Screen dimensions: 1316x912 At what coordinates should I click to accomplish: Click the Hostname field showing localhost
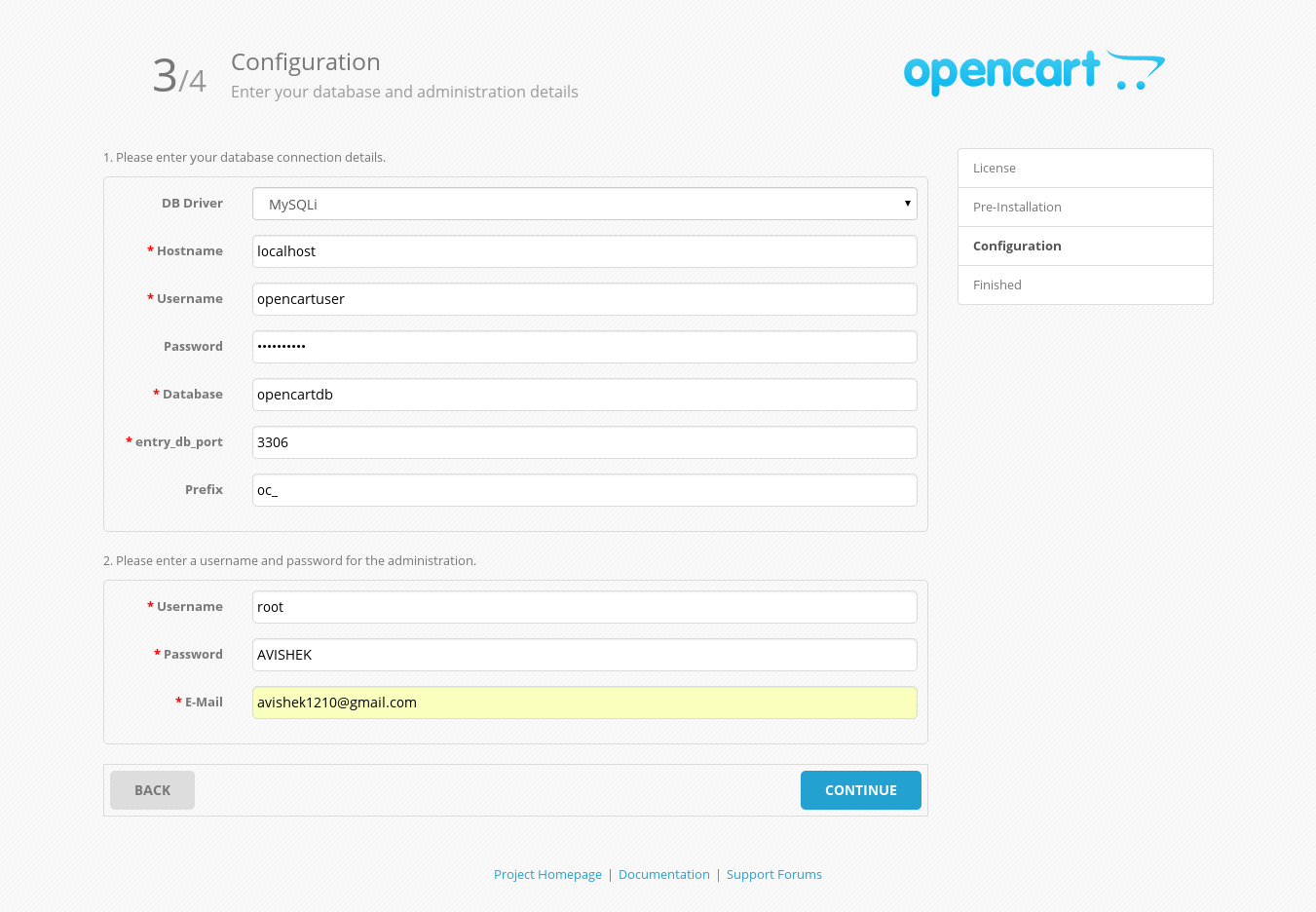tap(584, 250)
